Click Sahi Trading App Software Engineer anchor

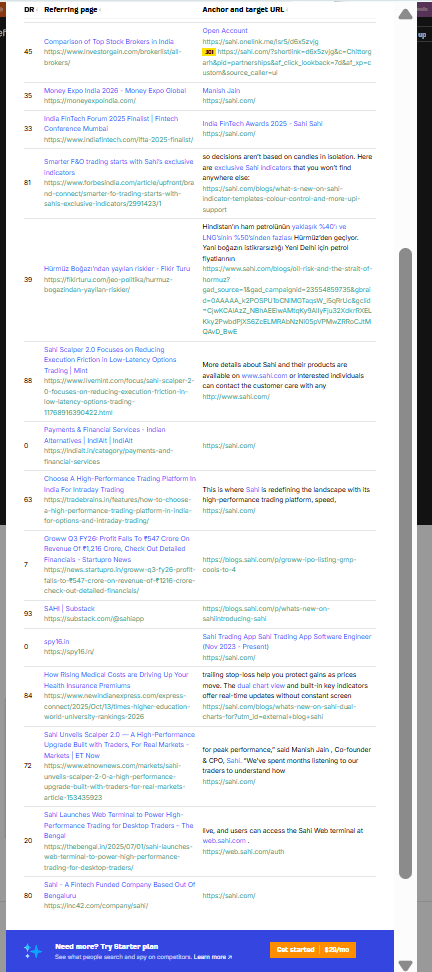(x=286, y=642)
